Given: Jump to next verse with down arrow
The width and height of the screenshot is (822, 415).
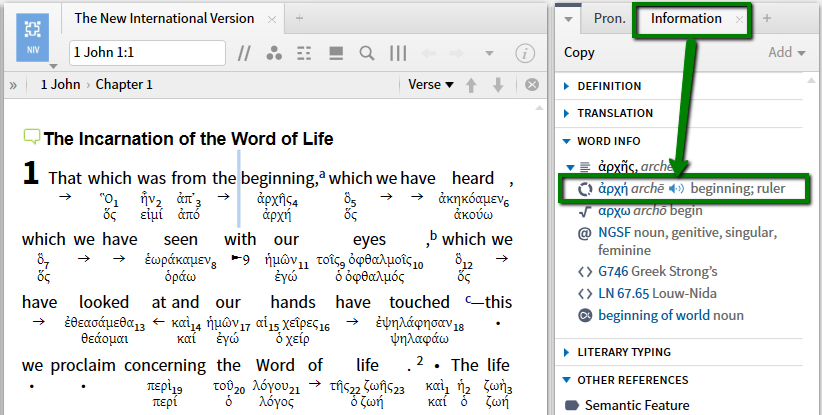Looking at the screenshot, I should (498, 85).
